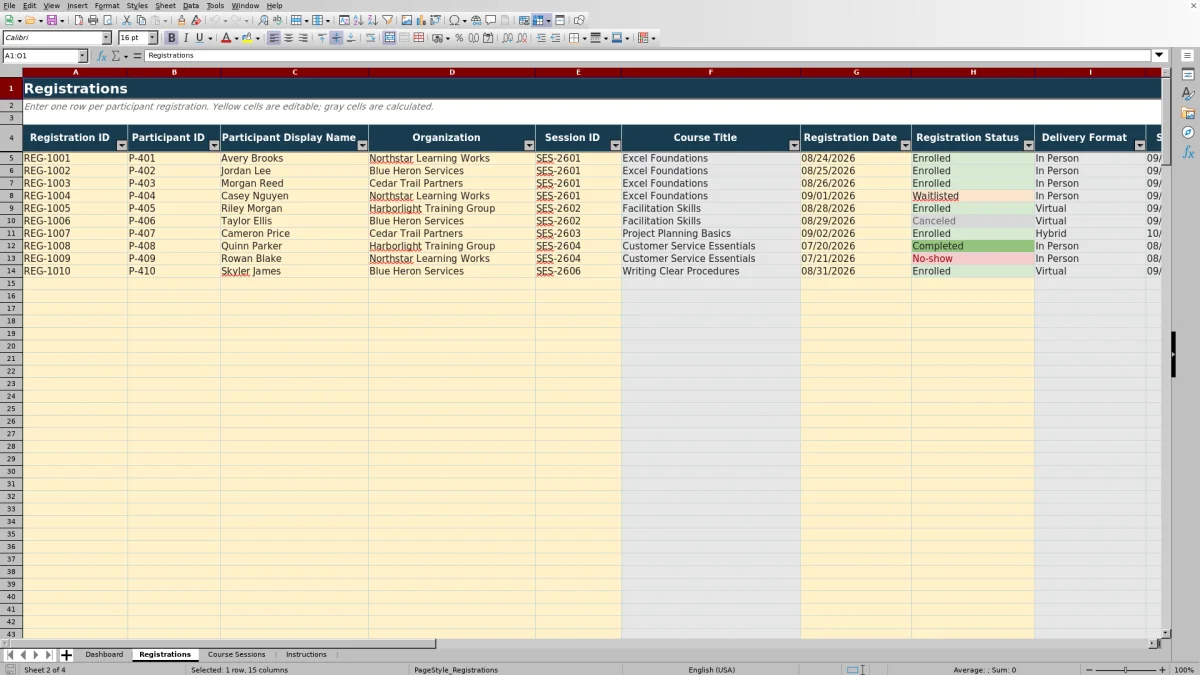The image size is (1200, 675).
Task: Insert hyperlink toolbar icon
Action: click(x=476, y=20)
